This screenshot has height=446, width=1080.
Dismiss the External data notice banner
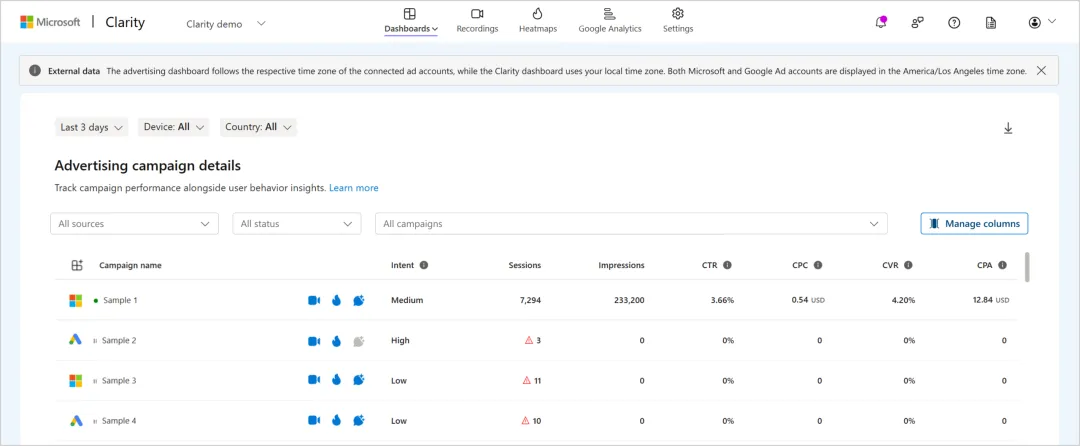click(1041, 71)
